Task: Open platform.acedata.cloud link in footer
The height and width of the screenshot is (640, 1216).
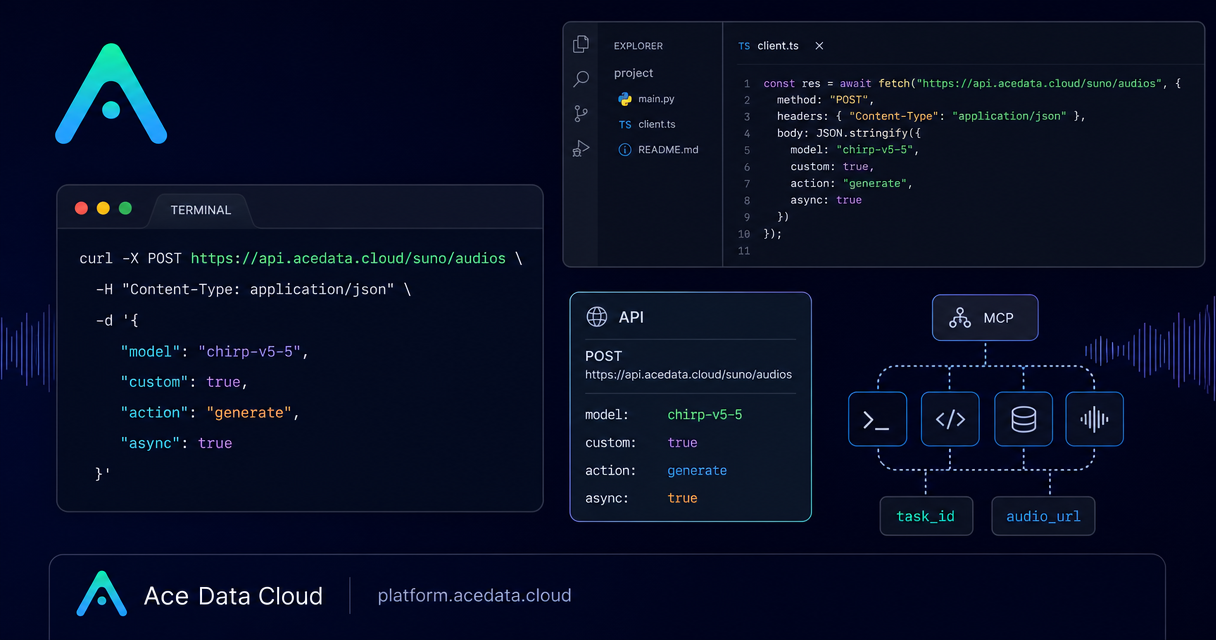Action: pyautogui.click(x=474, y=596)
